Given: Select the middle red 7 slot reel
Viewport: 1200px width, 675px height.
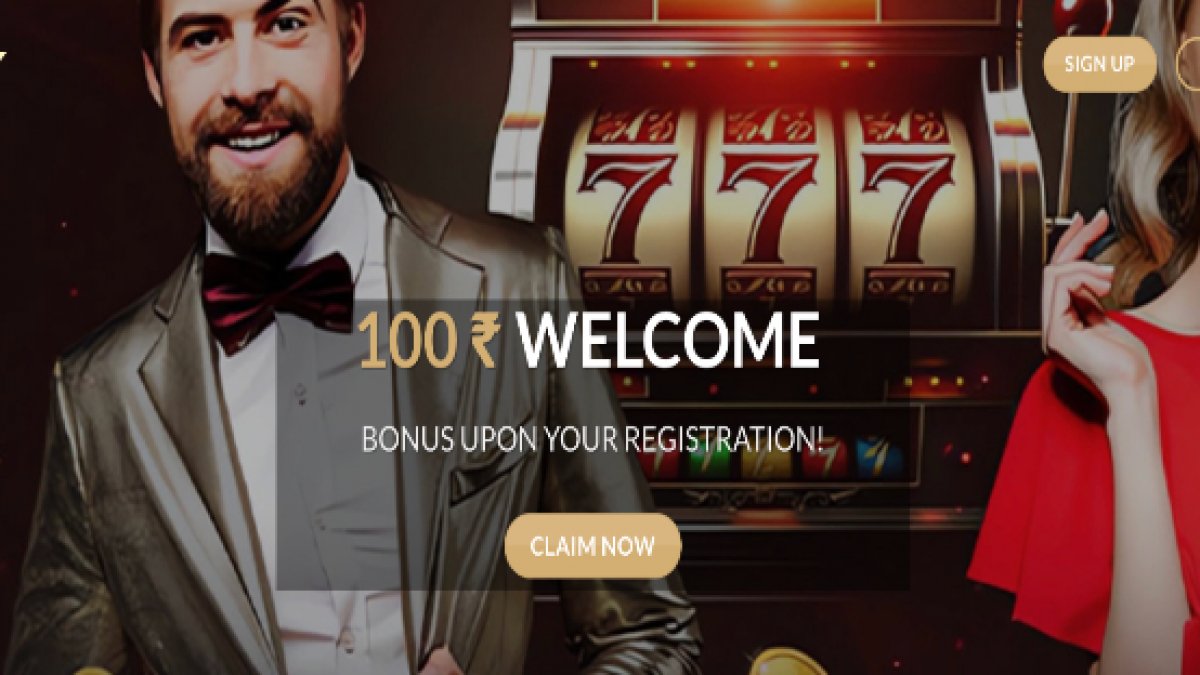Looking at the screenshot, I should pos(768,206).
